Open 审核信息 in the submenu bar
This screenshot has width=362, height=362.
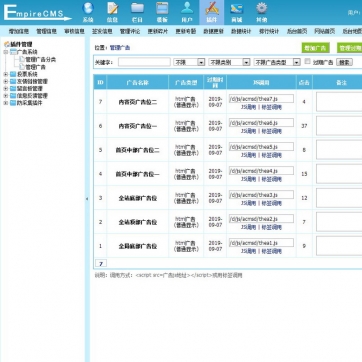tap(74, 31)
